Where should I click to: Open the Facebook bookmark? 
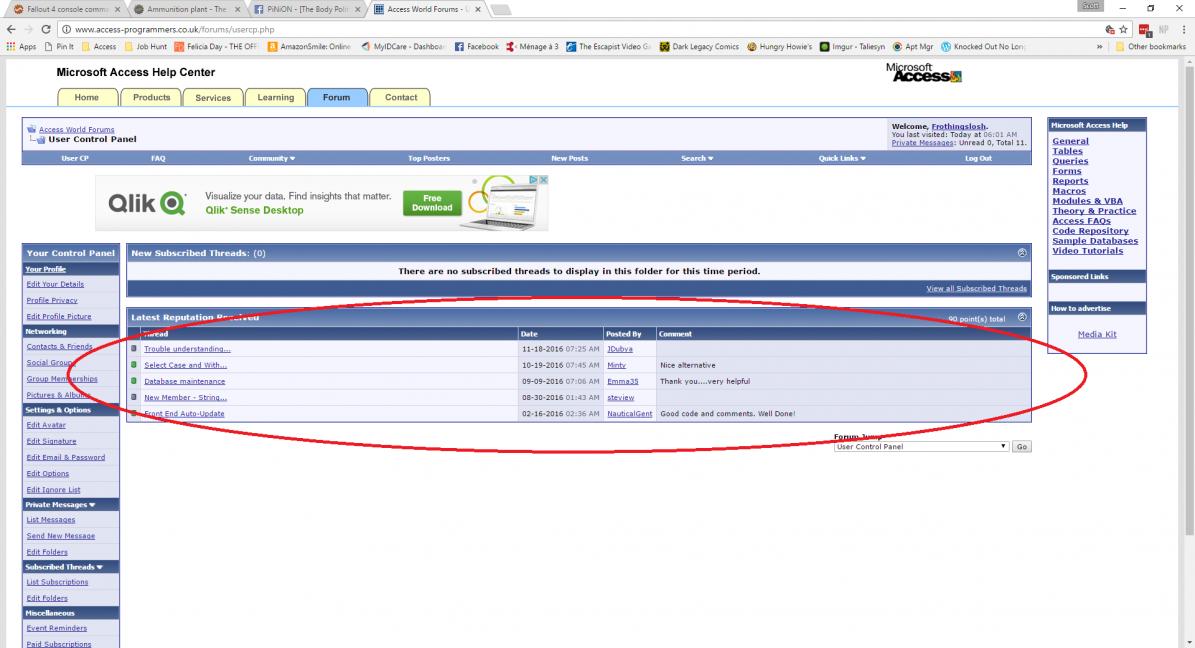[476, 47]
